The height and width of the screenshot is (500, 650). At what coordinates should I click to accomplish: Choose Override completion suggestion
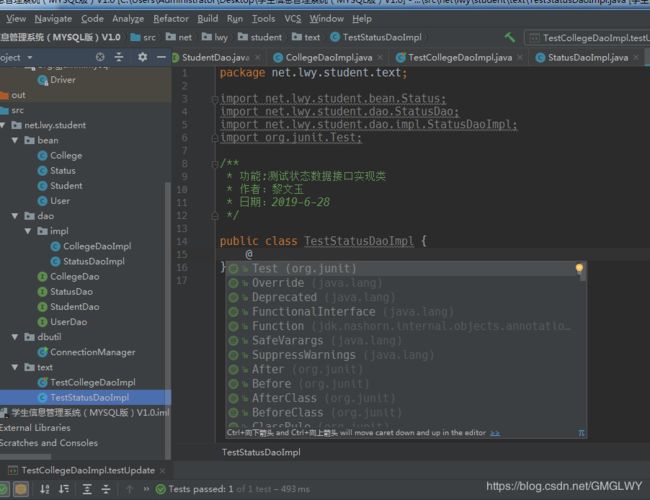(x=406, y=283)
